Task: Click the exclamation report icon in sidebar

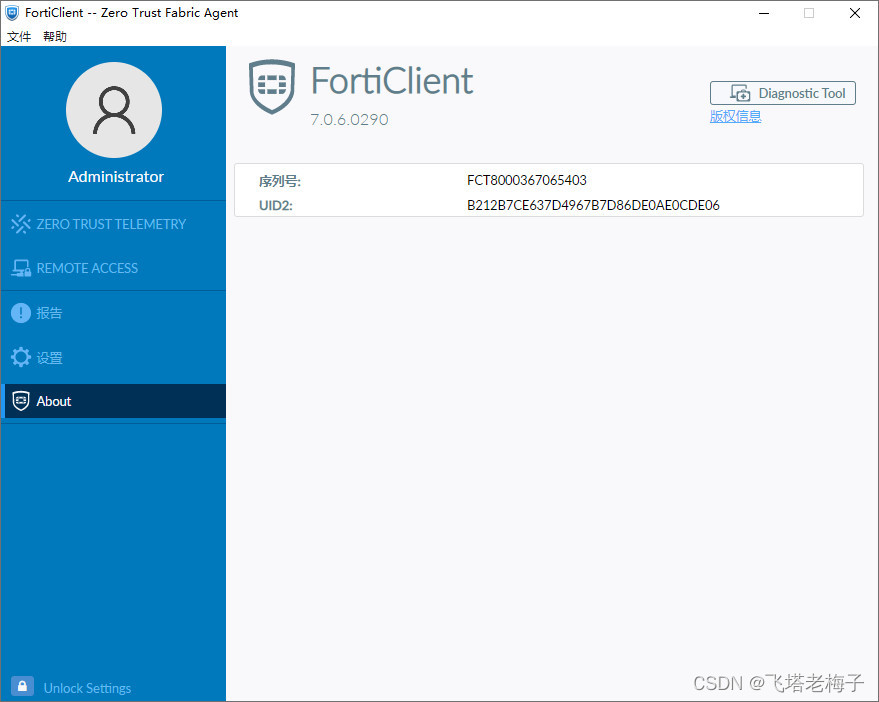Action: click(x=21, y=313)
